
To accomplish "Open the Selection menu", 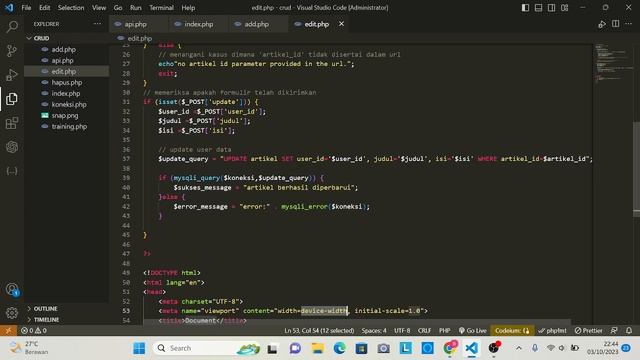I will click(x=71, y=8).
